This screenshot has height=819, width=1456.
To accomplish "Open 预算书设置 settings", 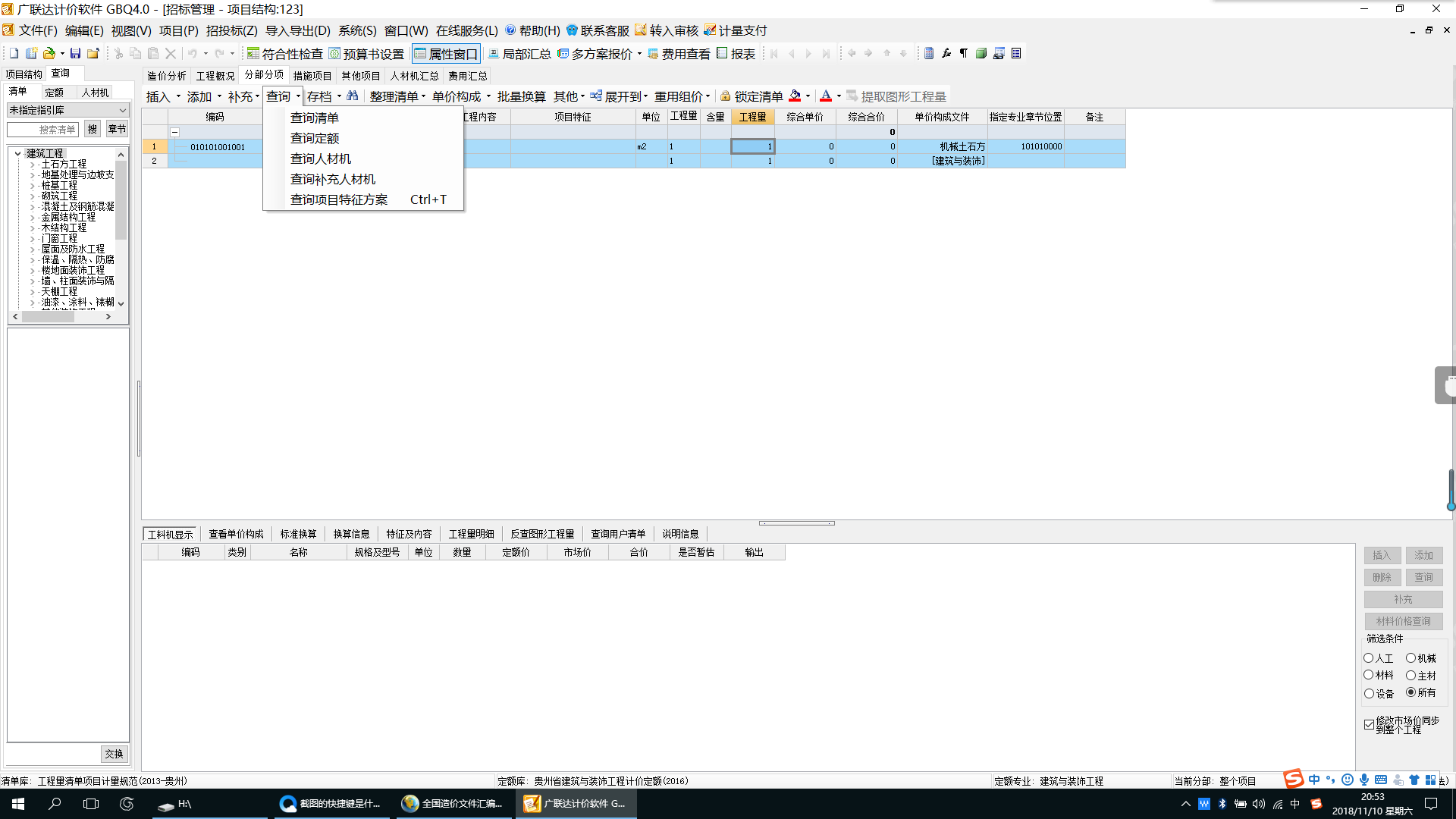I will [x=366, y=54].
